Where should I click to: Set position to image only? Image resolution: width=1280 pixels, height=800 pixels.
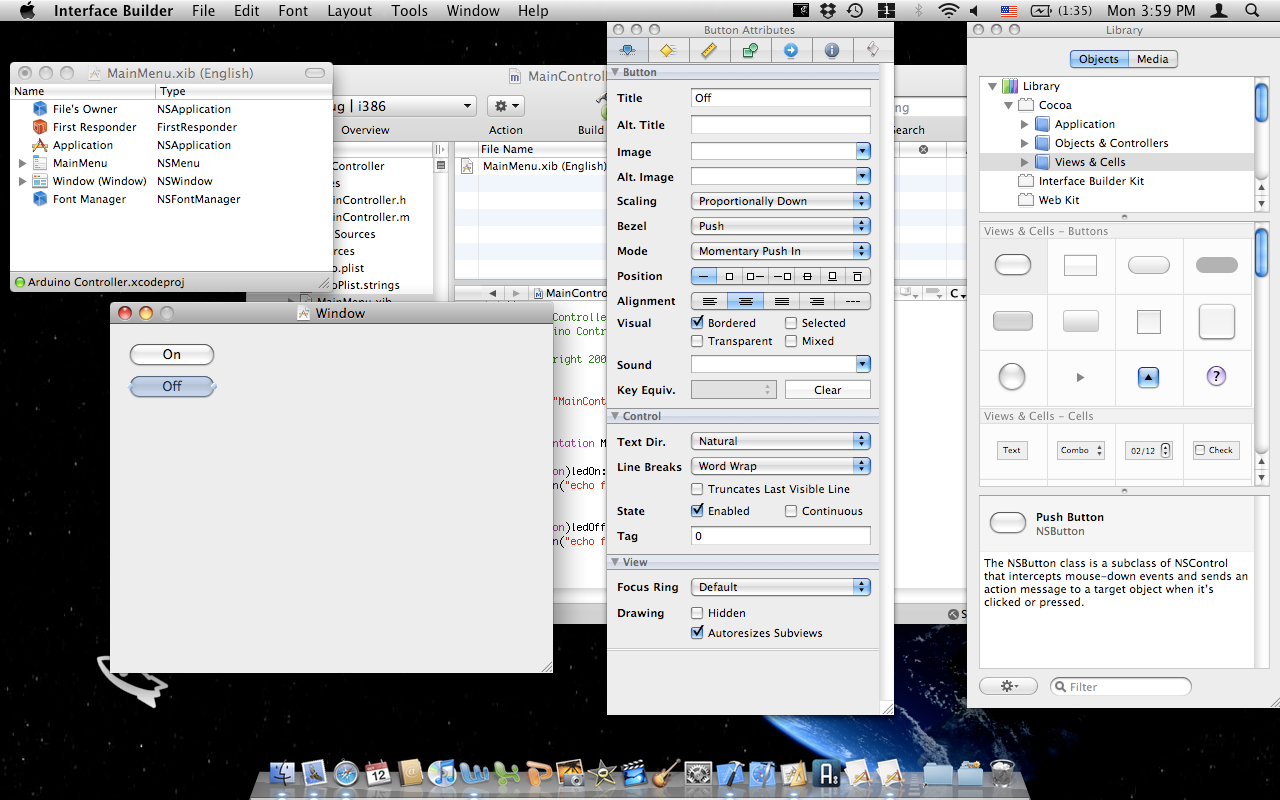pos(729,276)
